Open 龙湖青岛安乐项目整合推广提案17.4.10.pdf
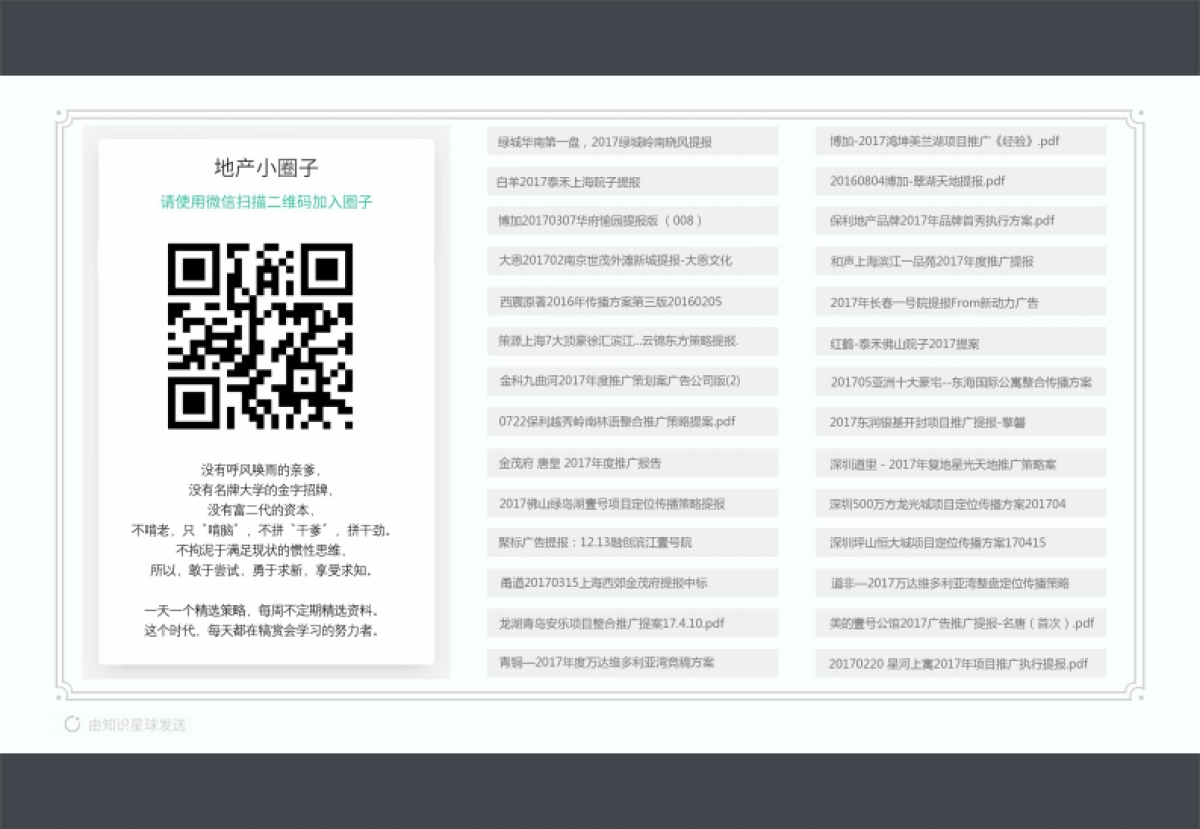The image size is (1200, 829). point(630,623)
